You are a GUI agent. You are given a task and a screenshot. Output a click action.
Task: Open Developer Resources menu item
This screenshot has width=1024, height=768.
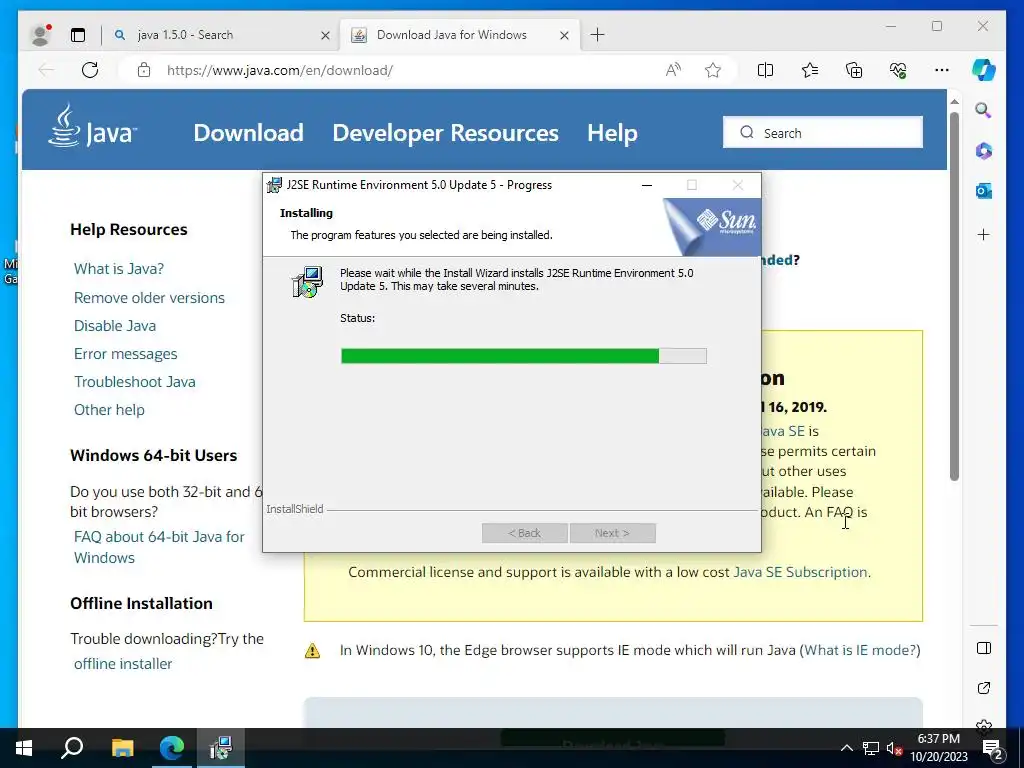[x=445, y=133]
